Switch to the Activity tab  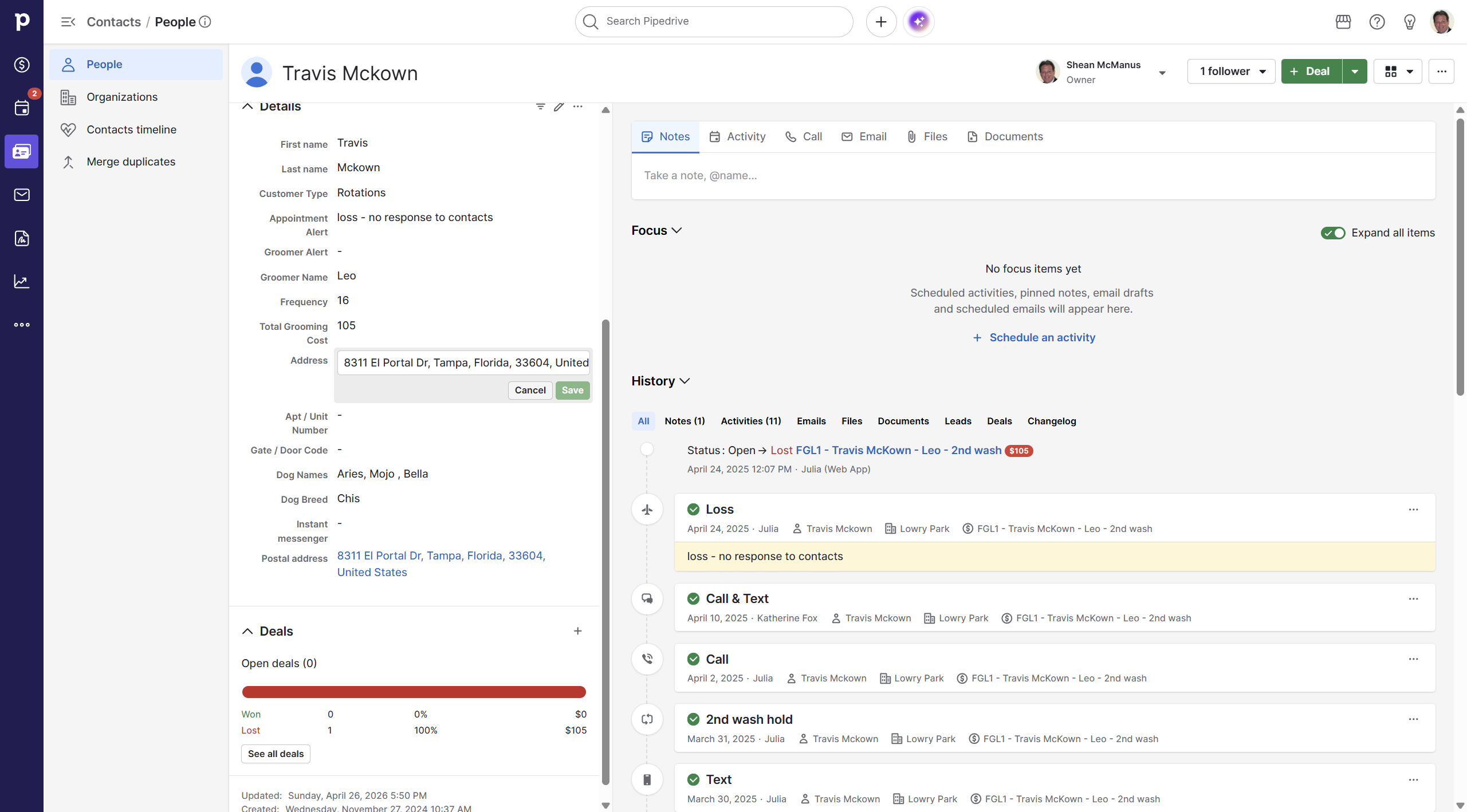click(738, 136)
